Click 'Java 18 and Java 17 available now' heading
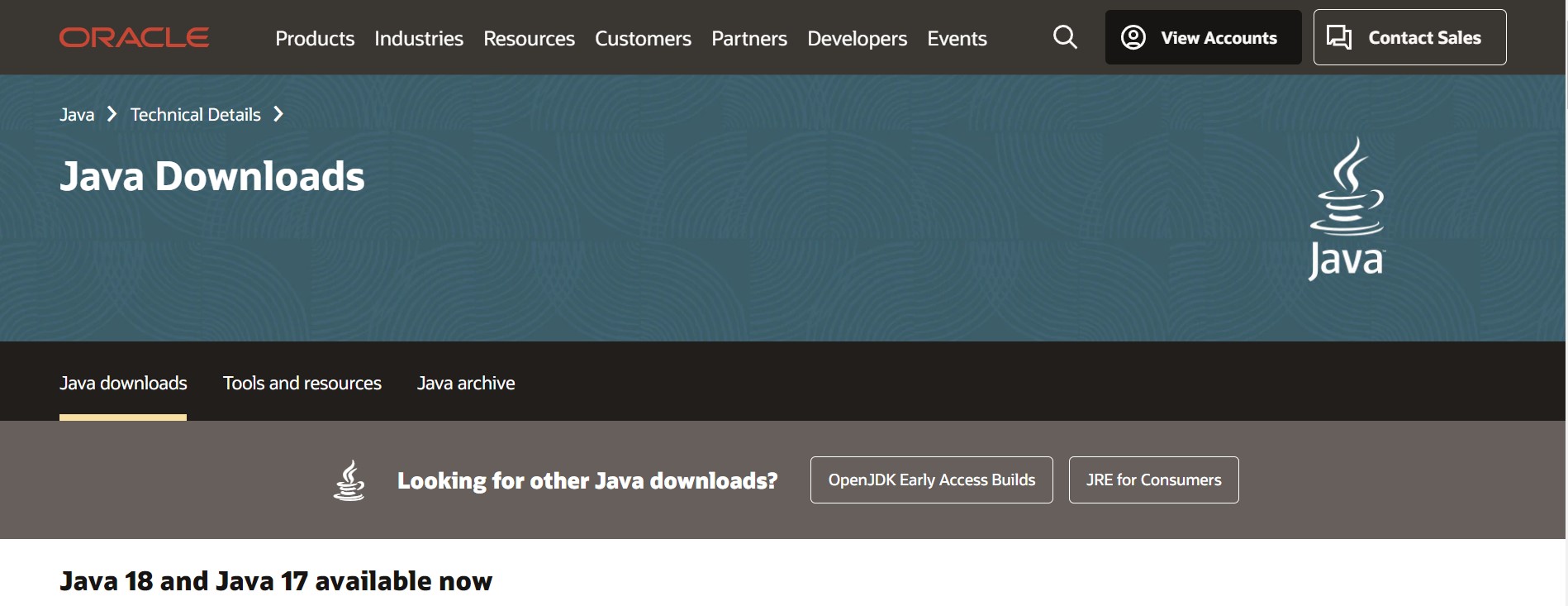Screen dimensions: 1568x606 pos(276,581)
